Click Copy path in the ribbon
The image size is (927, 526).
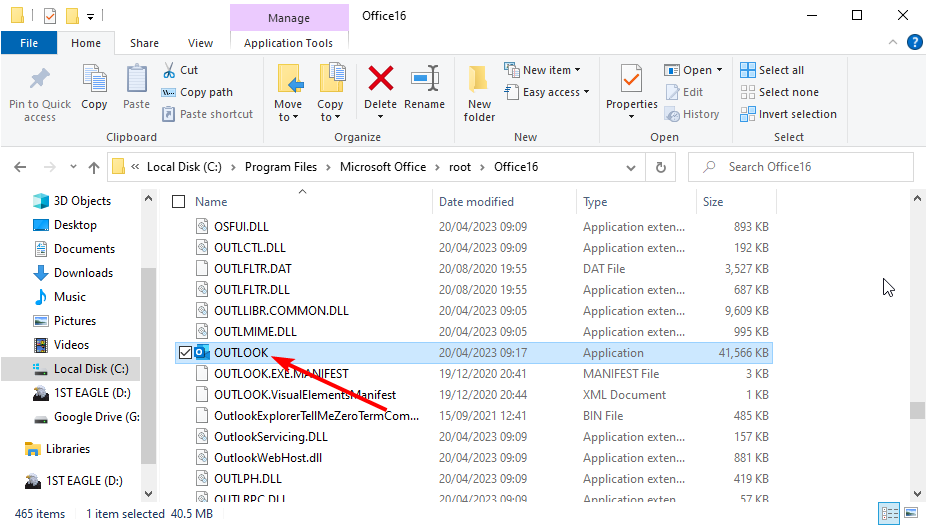[197, 92]
